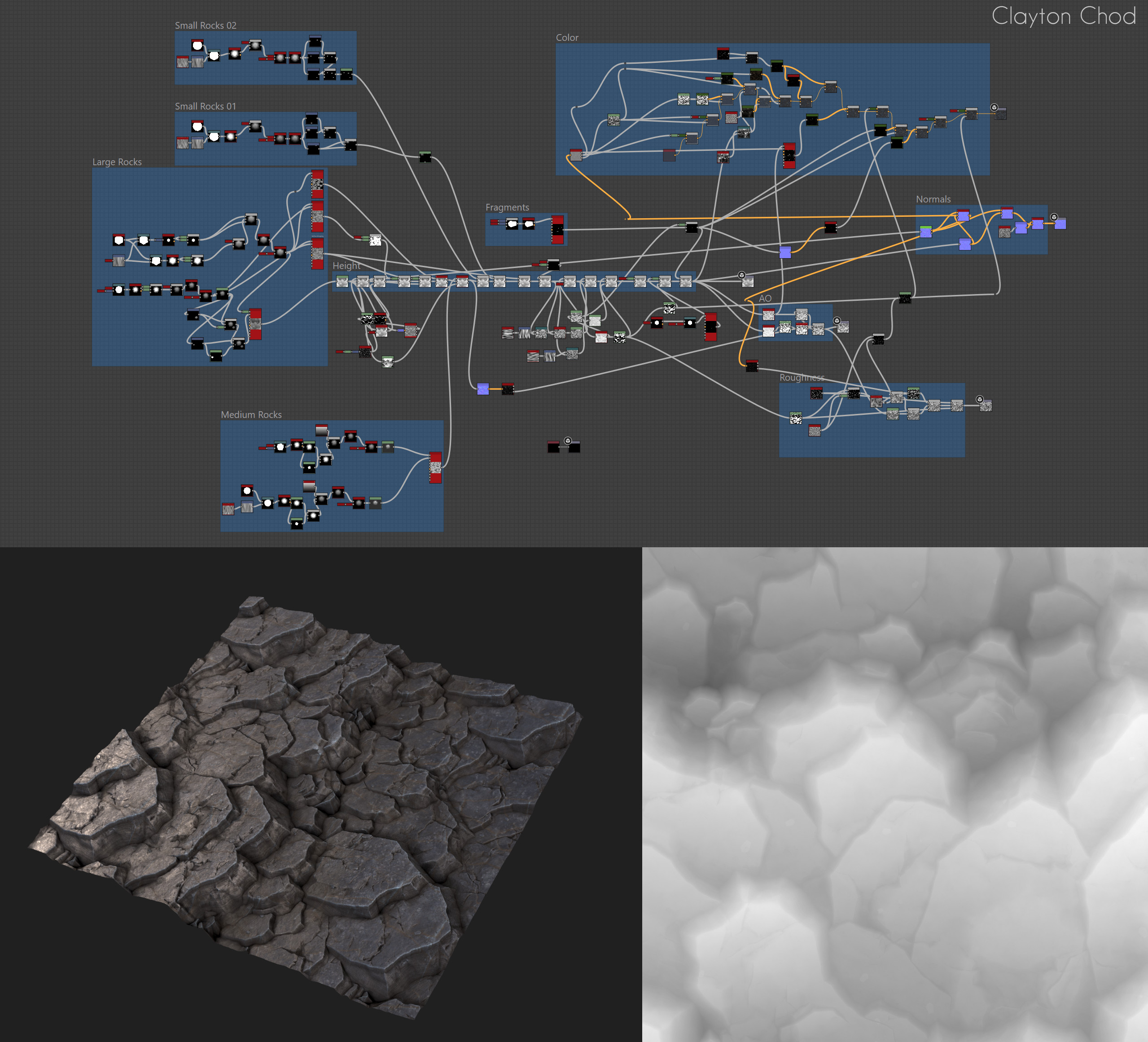
Task: Select the Small Rocks 01 frame title
Action: pos(205,106)
